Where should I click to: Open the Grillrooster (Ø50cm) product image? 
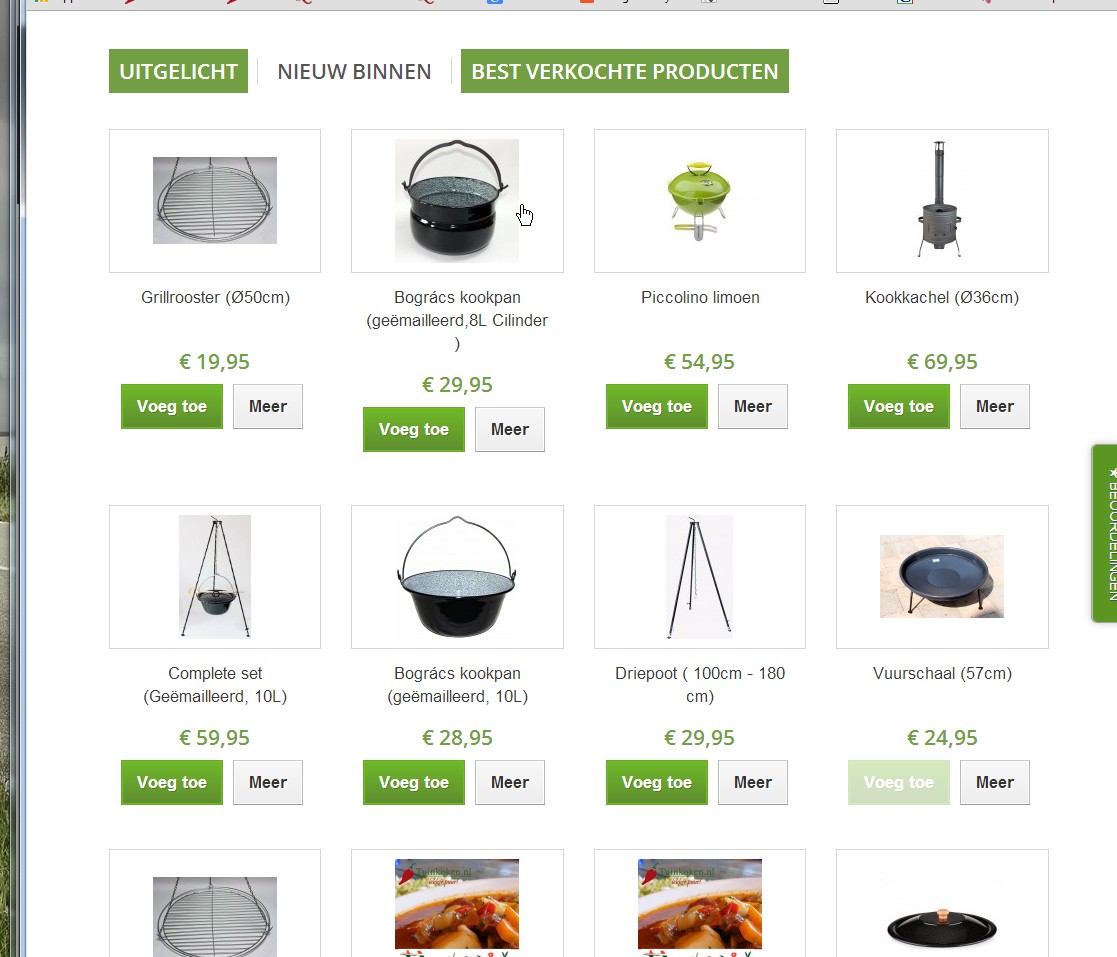[215, 200]
